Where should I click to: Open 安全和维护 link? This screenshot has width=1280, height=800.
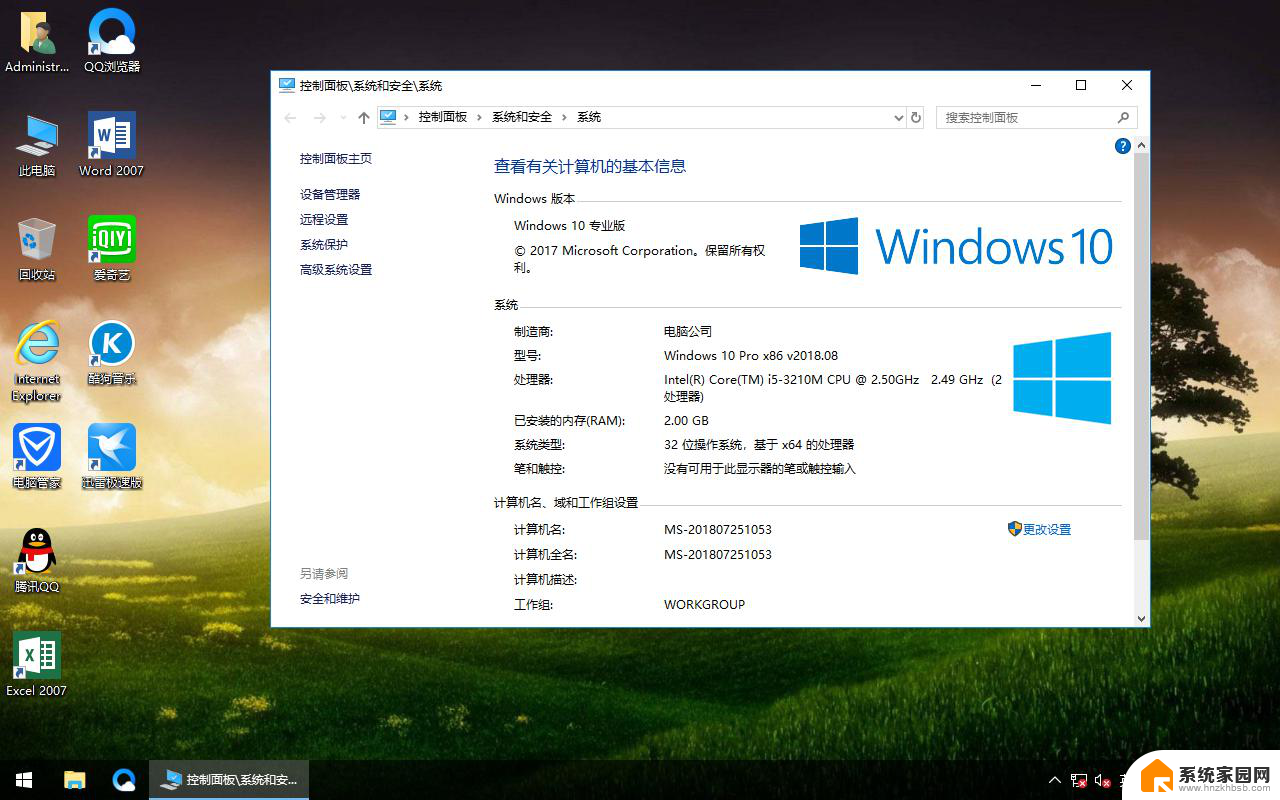[x=330, y=599]
